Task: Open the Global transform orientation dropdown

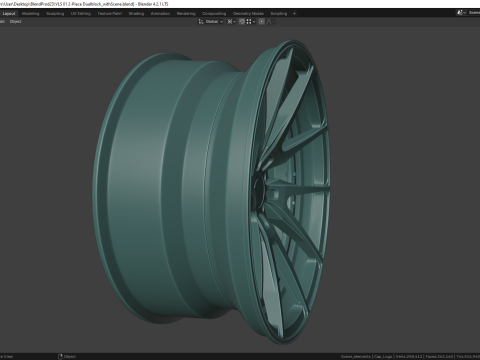Action: tap(214, 22)
